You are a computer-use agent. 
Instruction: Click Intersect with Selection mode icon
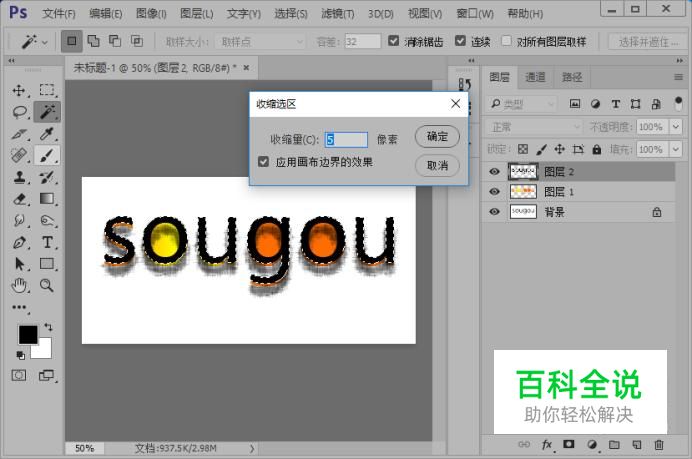(136, 41)
